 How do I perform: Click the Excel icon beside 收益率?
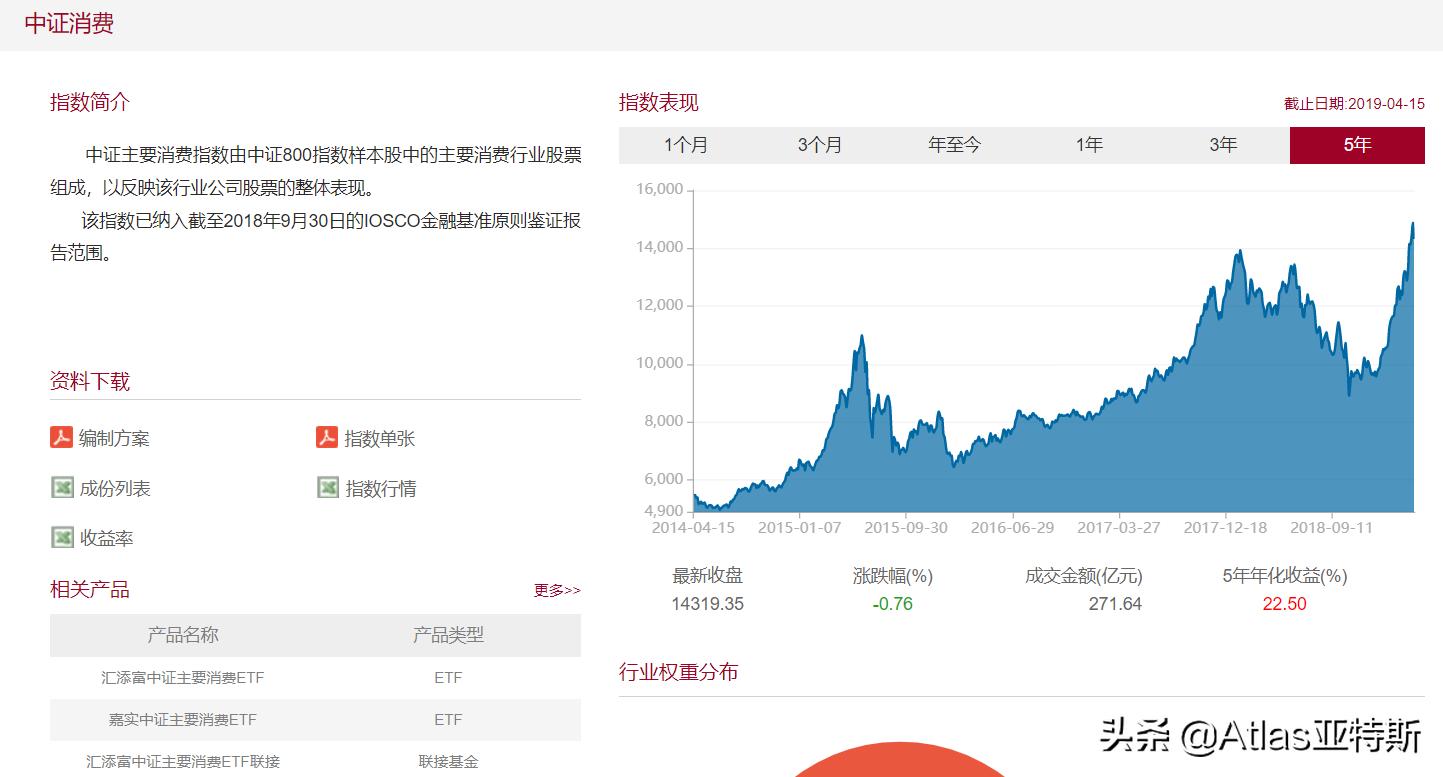point(60,537)
